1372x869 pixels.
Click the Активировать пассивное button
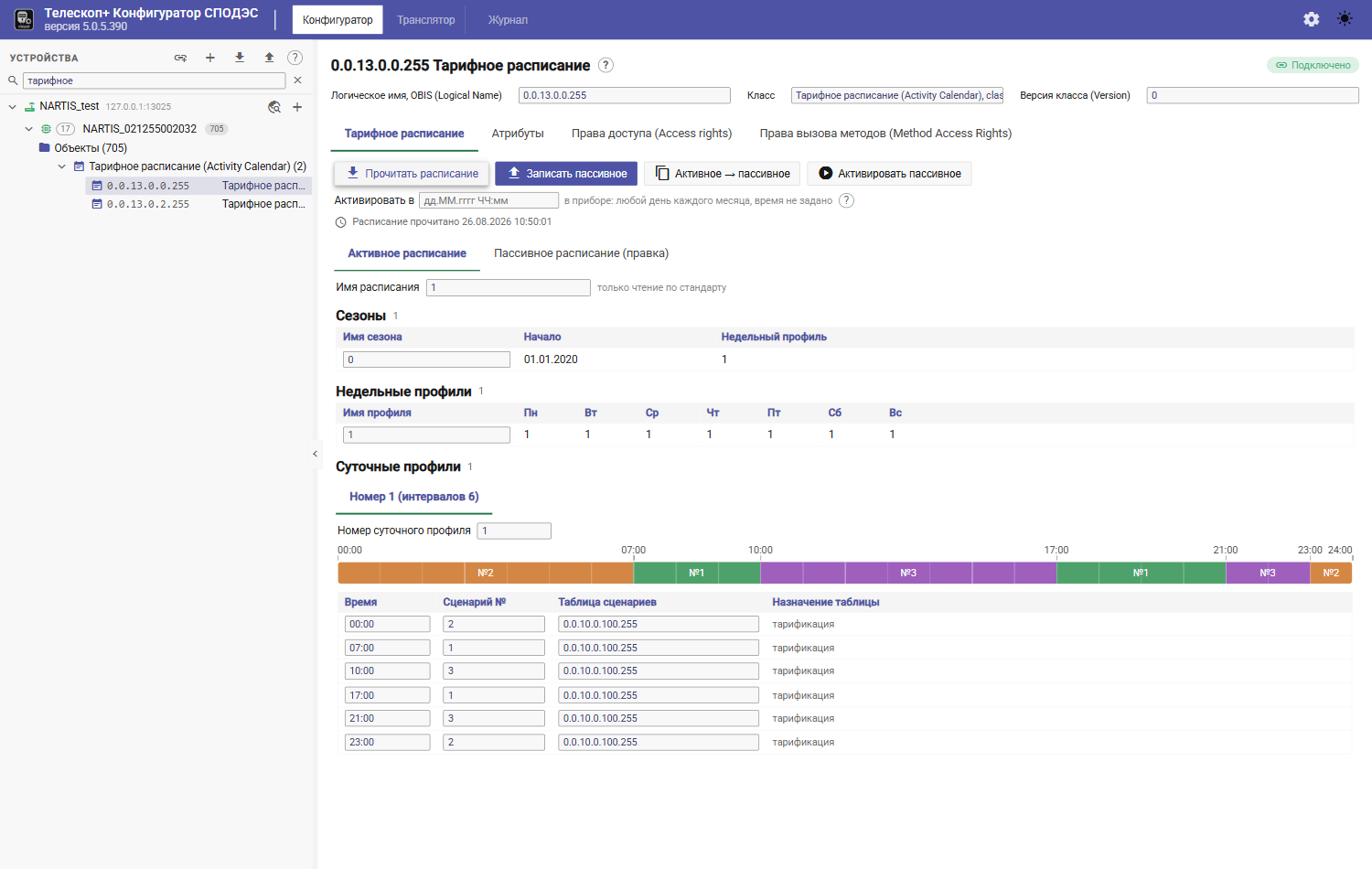(889, 174)
